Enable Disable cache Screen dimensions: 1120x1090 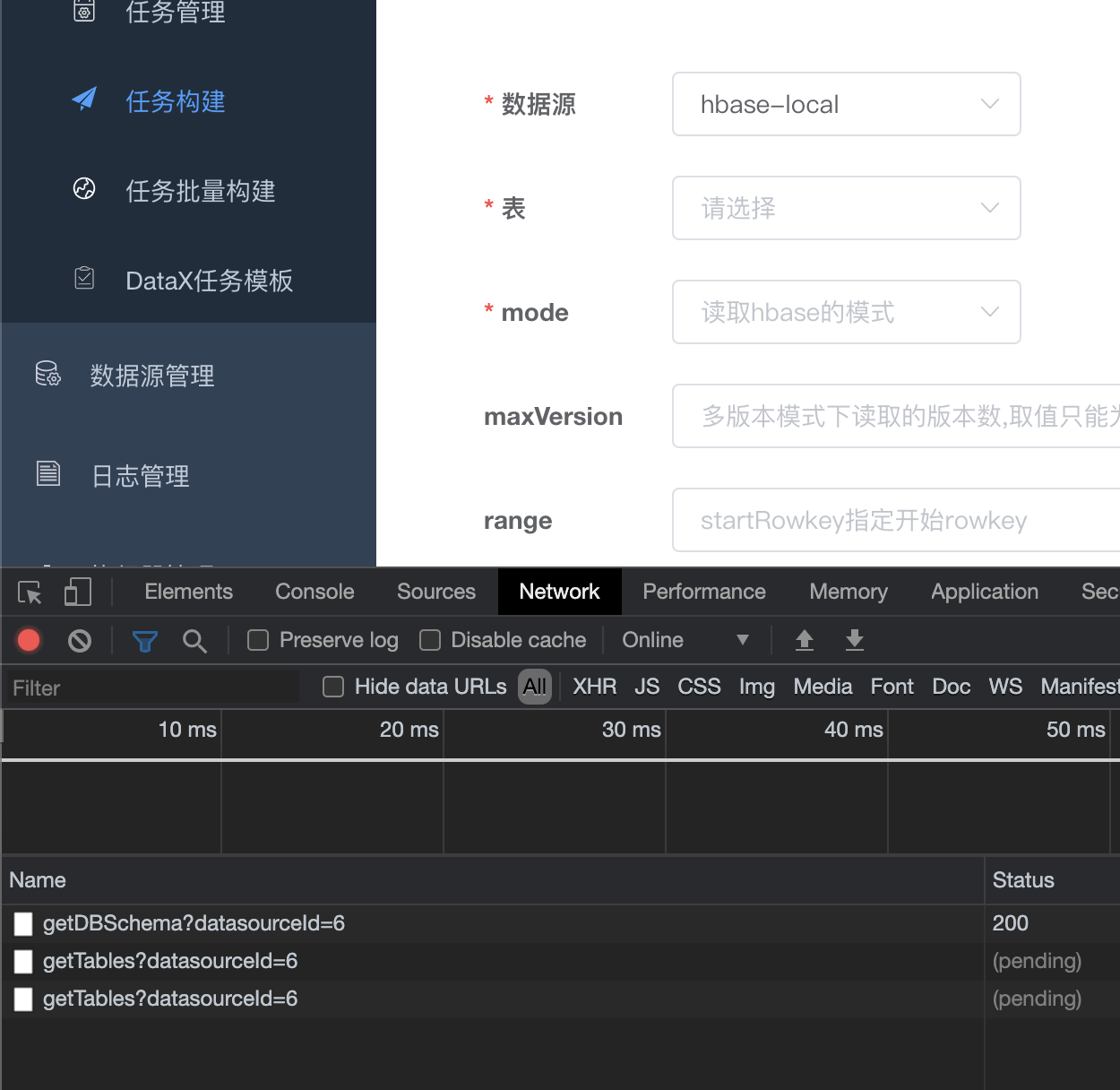[430, 640]
